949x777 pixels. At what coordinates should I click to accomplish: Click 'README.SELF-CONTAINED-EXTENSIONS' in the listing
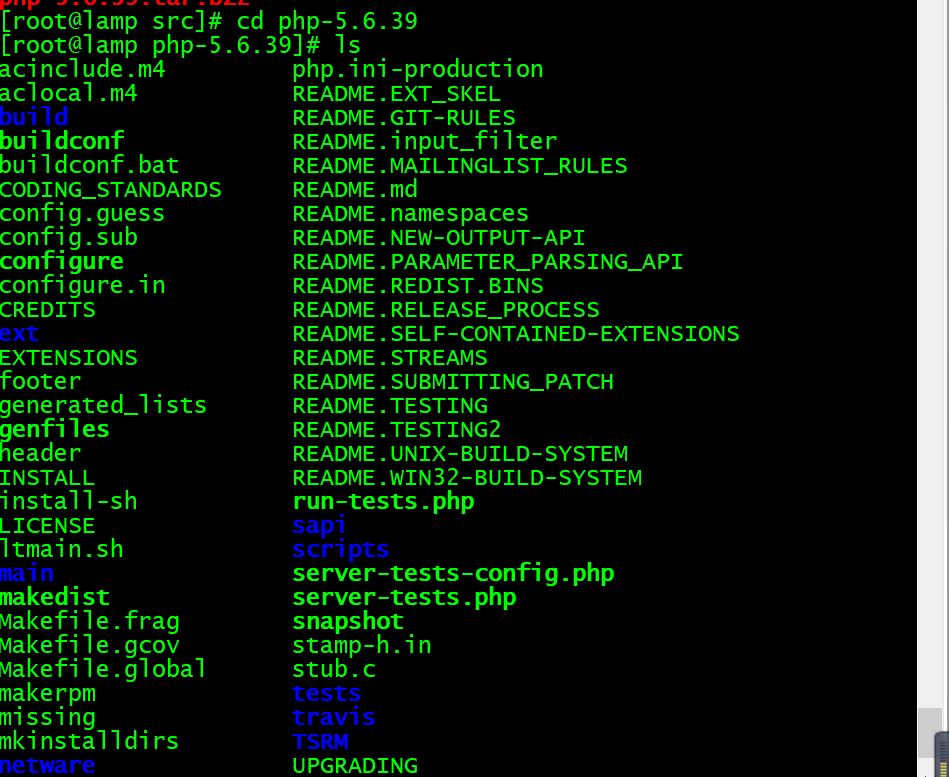coord(516,333)
